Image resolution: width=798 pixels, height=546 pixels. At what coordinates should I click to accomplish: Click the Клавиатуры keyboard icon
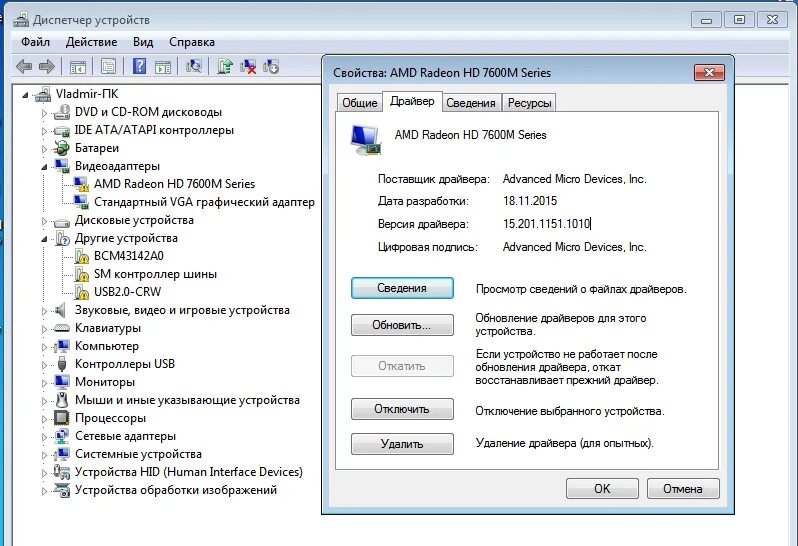[x=62, y=328]
